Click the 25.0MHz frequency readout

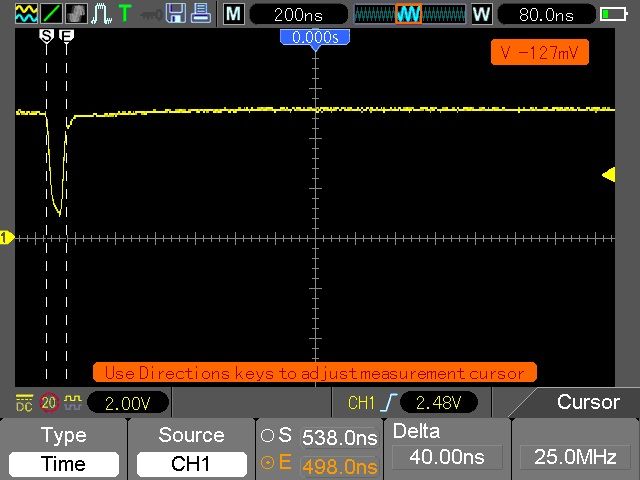tap(575, 457)
